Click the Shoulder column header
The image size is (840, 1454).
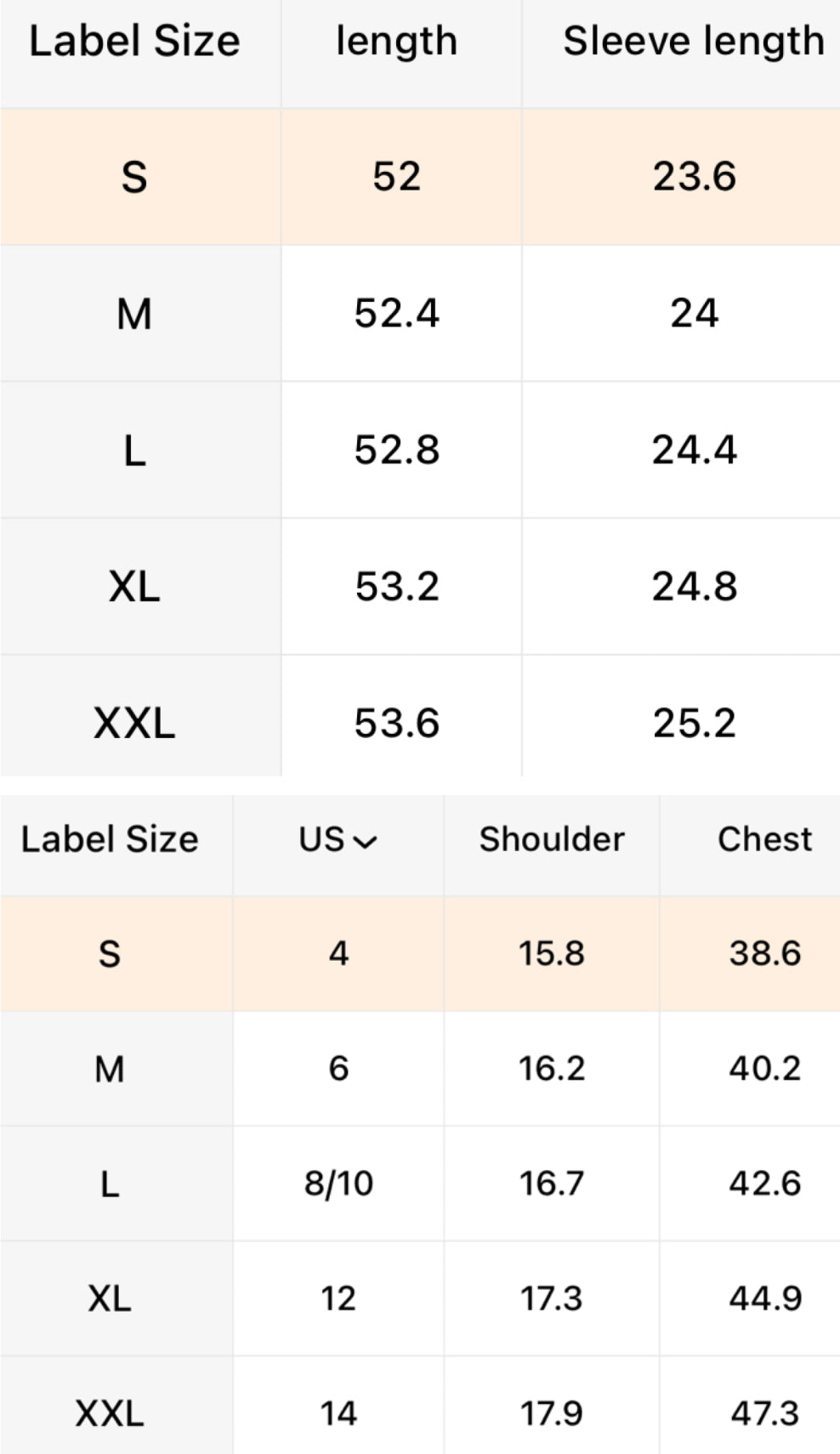pos(552,840)
